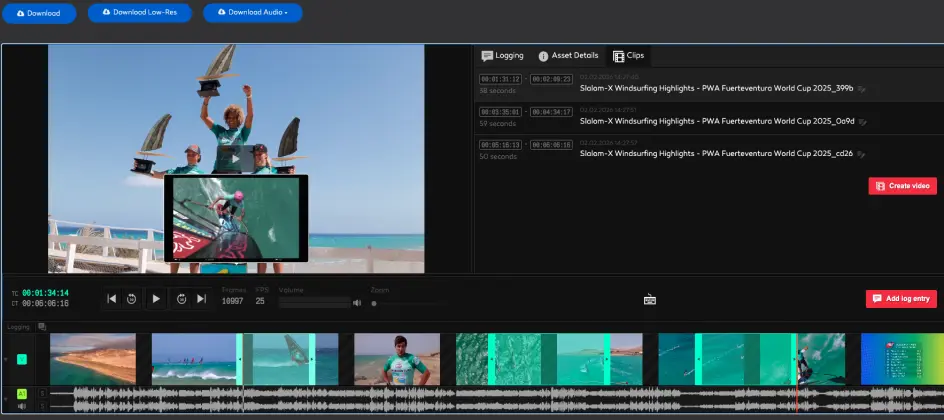Screen dimensions: 944x420
Task: Click the man in green jersey thumbnail
Action: pos(397,359)
